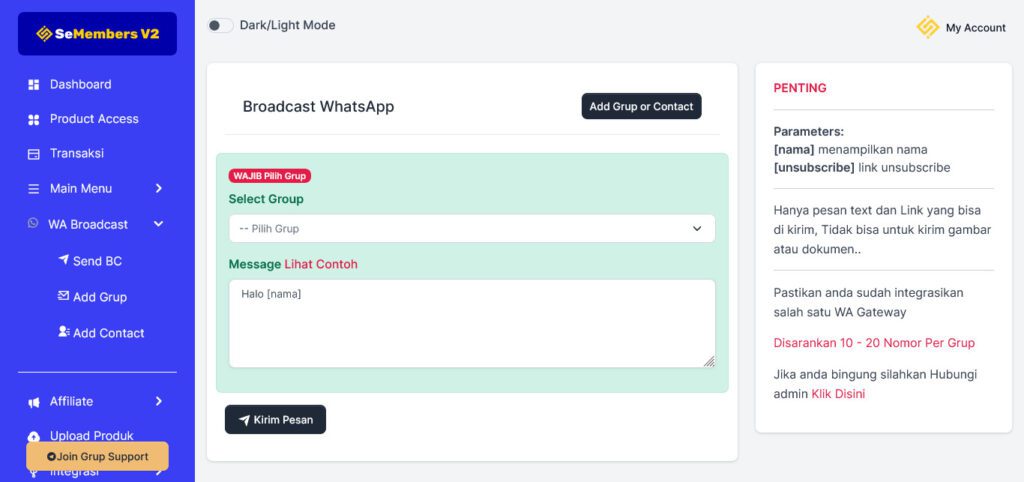
Task: Click the Affiliate megaphone icon
Action: [x=33, y=402]
